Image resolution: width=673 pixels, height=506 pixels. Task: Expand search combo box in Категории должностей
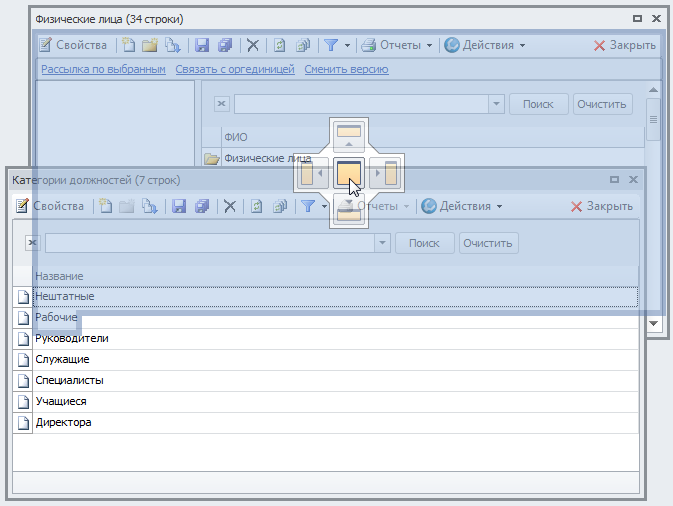382,243
